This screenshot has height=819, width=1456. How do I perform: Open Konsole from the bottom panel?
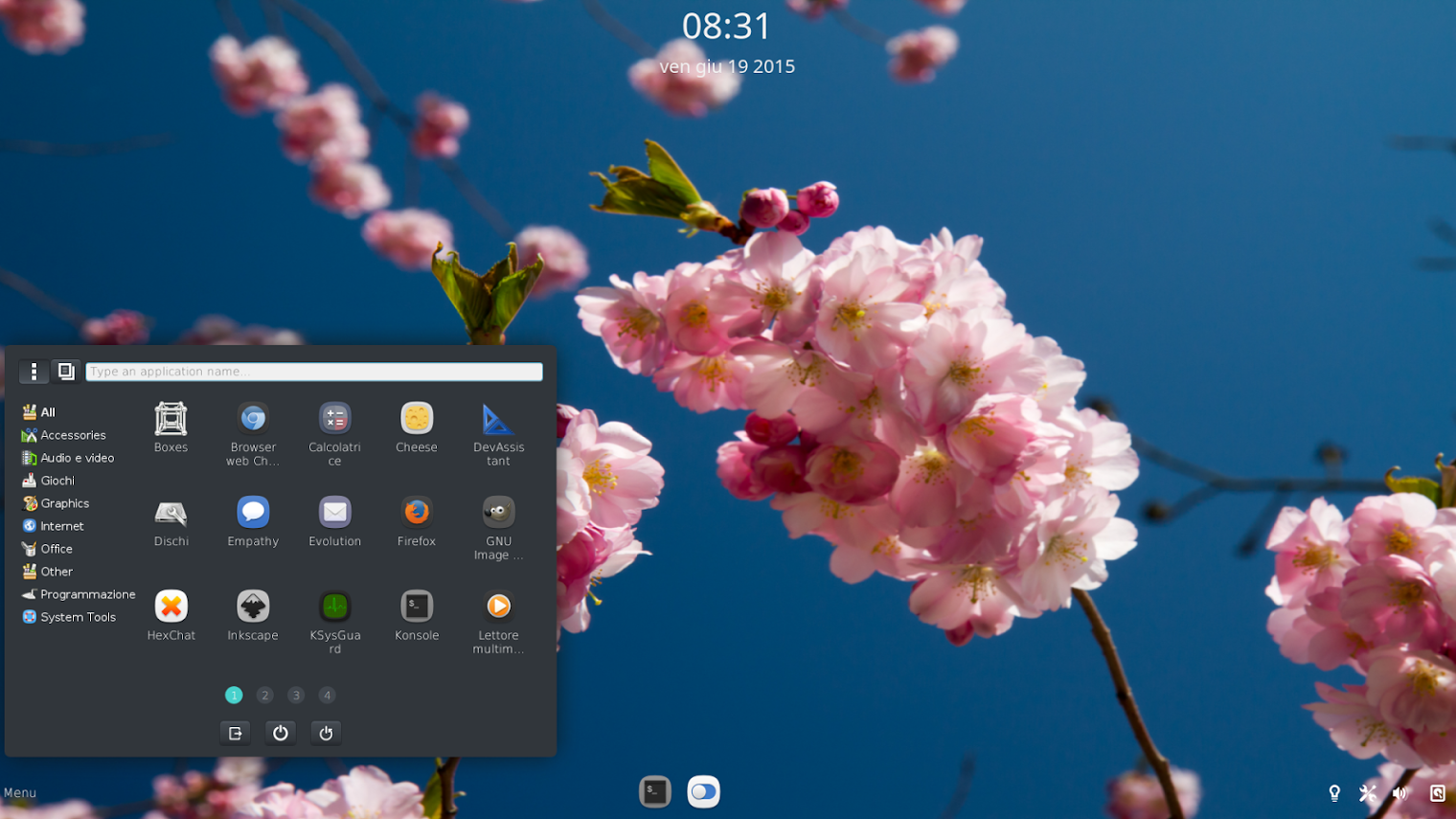pyautogui.click(x=655, y=791)
